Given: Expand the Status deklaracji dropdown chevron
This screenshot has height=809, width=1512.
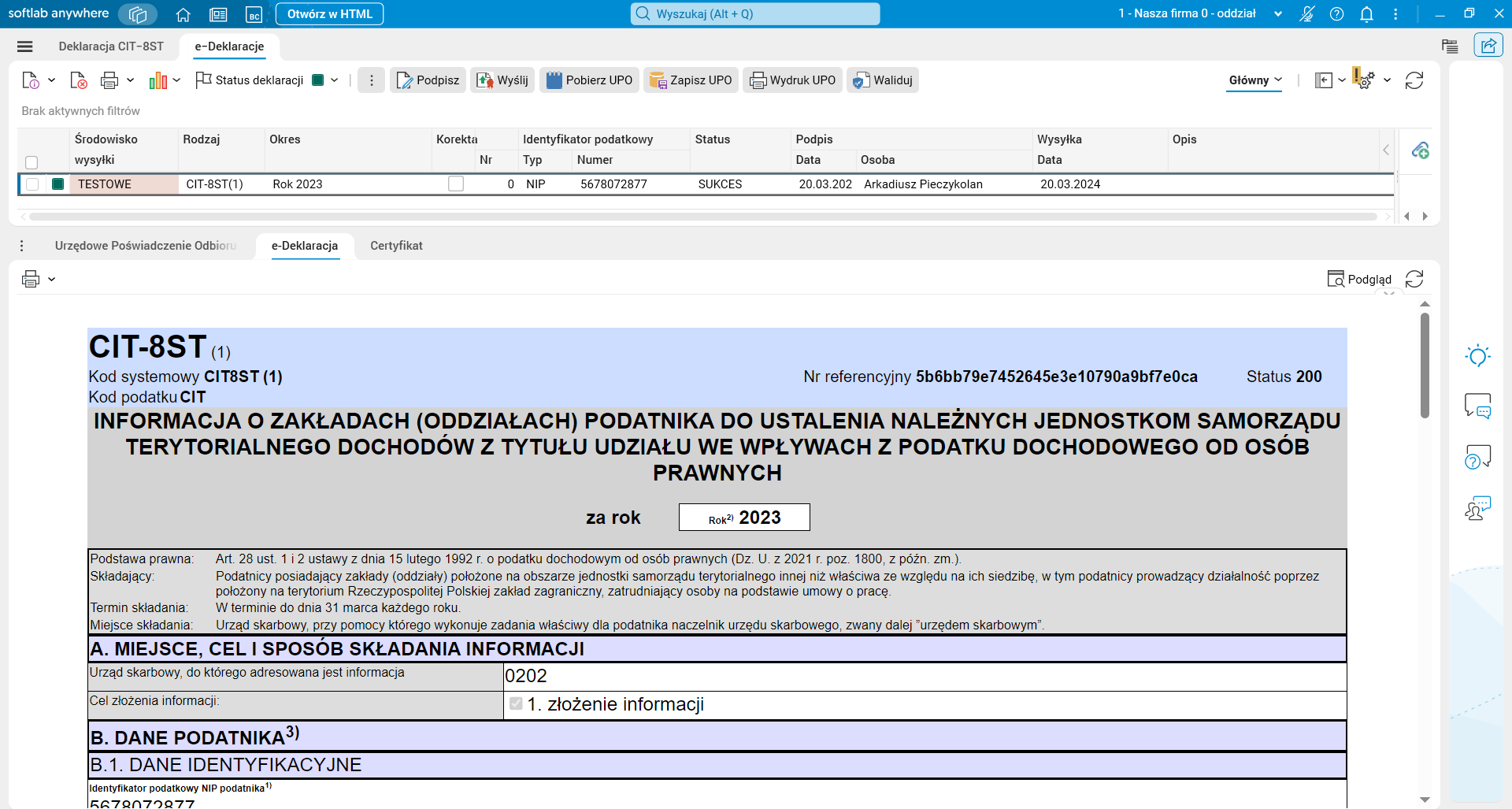Looking at the screenshot, I should (x=335, y=80).
